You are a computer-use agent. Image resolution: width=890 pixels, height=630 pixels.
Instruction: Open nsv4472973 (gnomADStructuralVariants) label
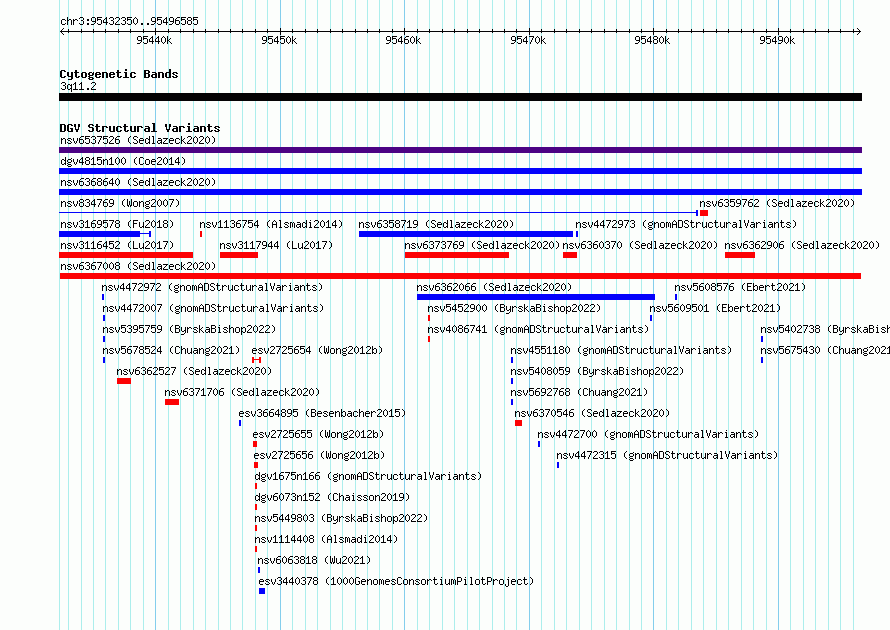(686, 224)
